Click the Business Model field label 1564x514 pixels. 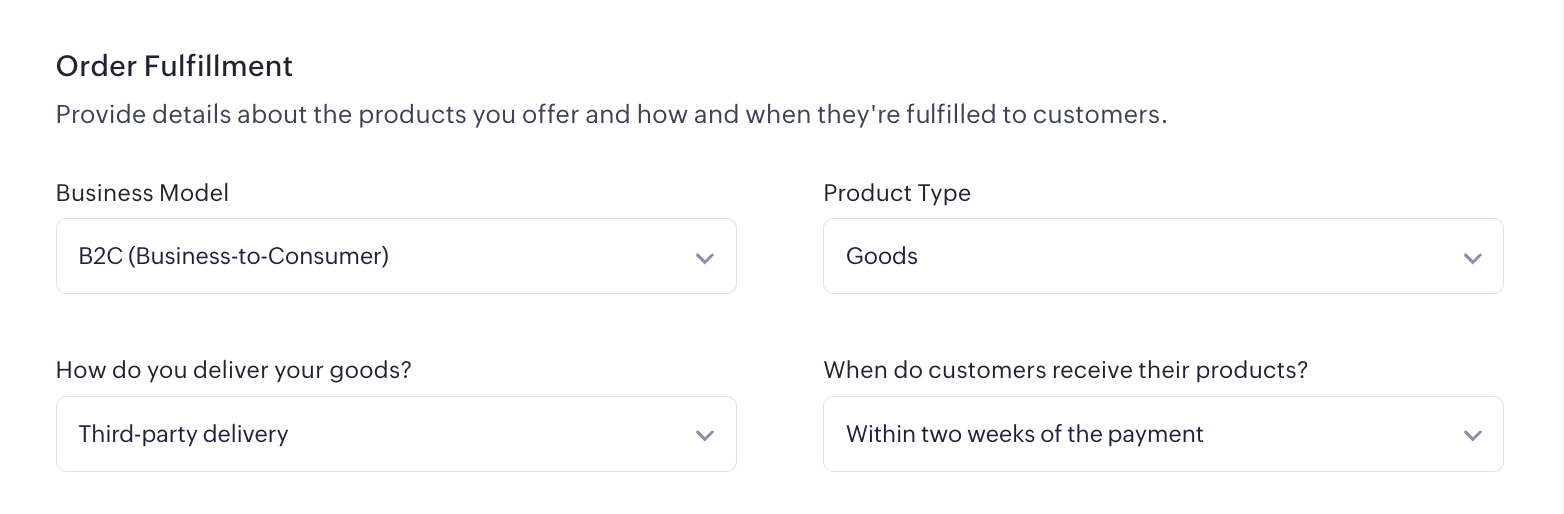(x=142, y=193)
